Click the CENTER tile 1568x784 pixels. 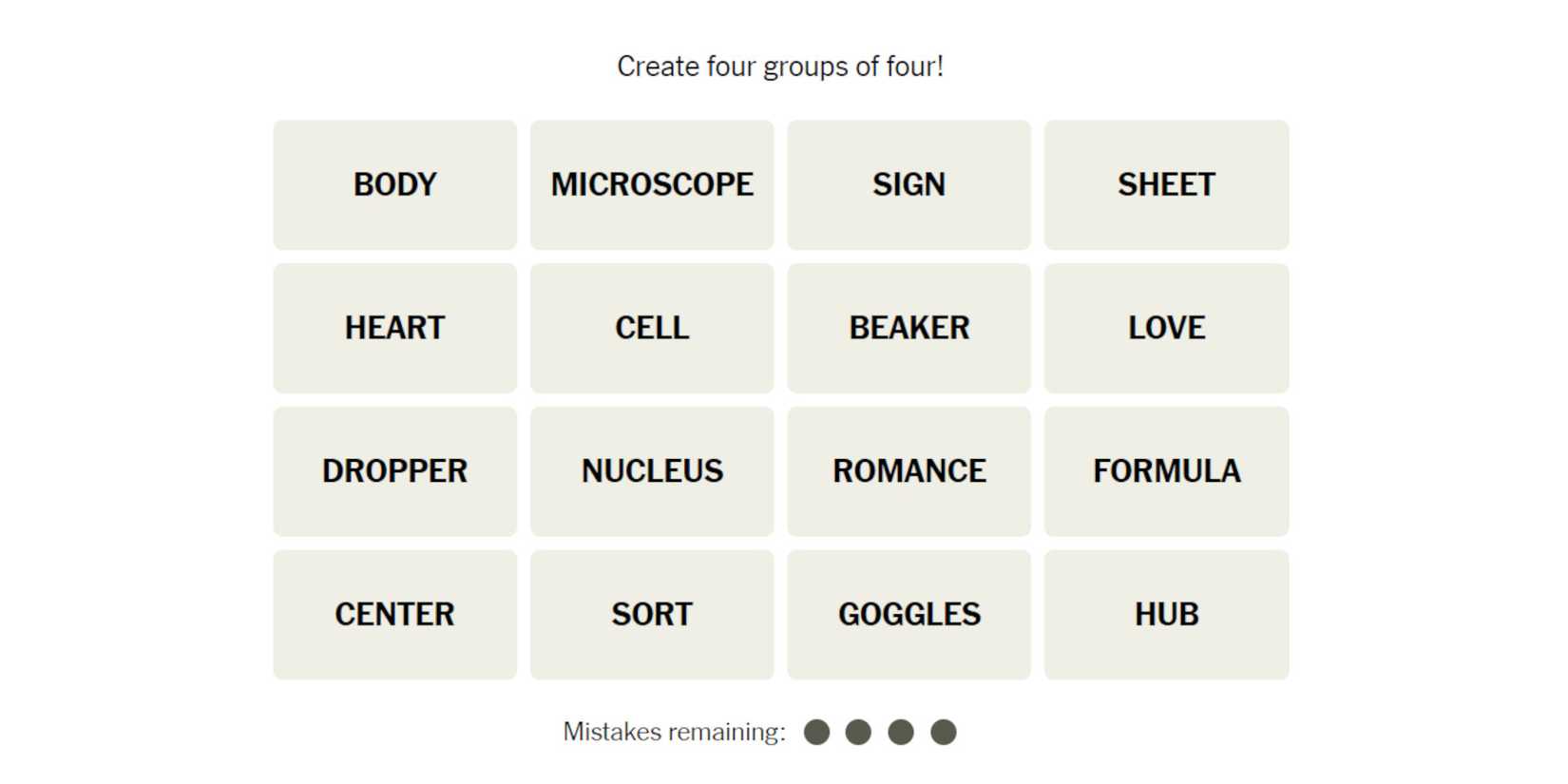[x=394, y=615]
